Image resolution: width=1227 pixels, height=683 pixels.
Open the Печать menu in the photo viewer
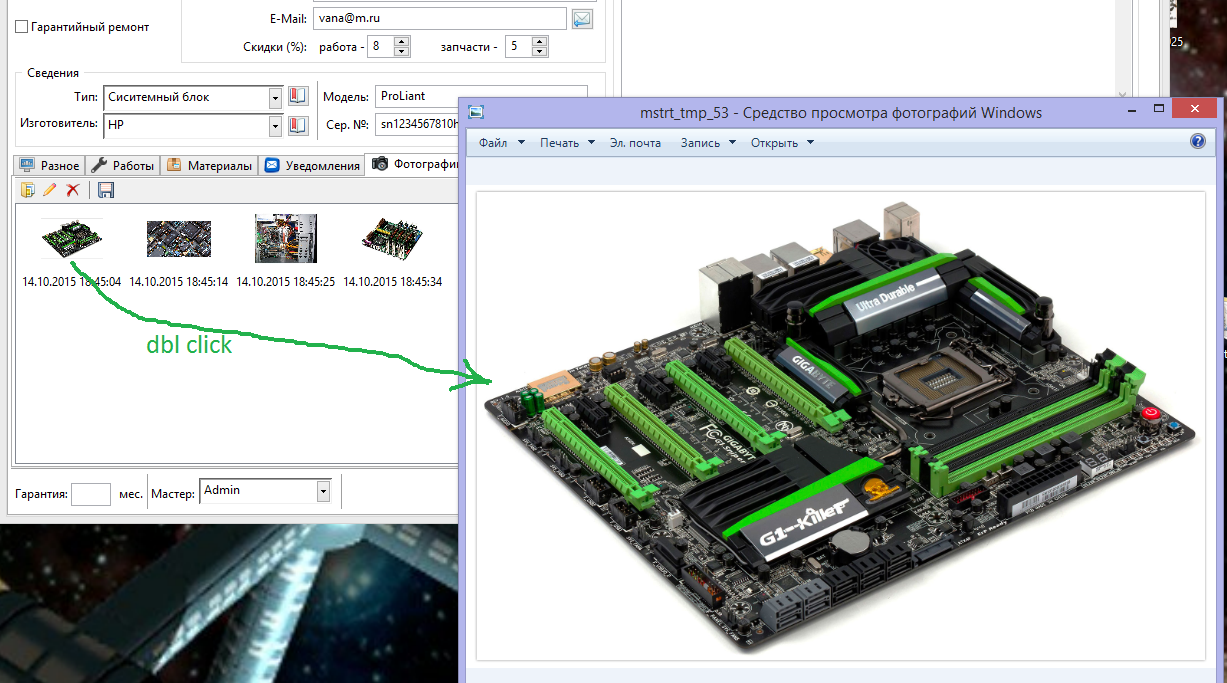point(567,143)
